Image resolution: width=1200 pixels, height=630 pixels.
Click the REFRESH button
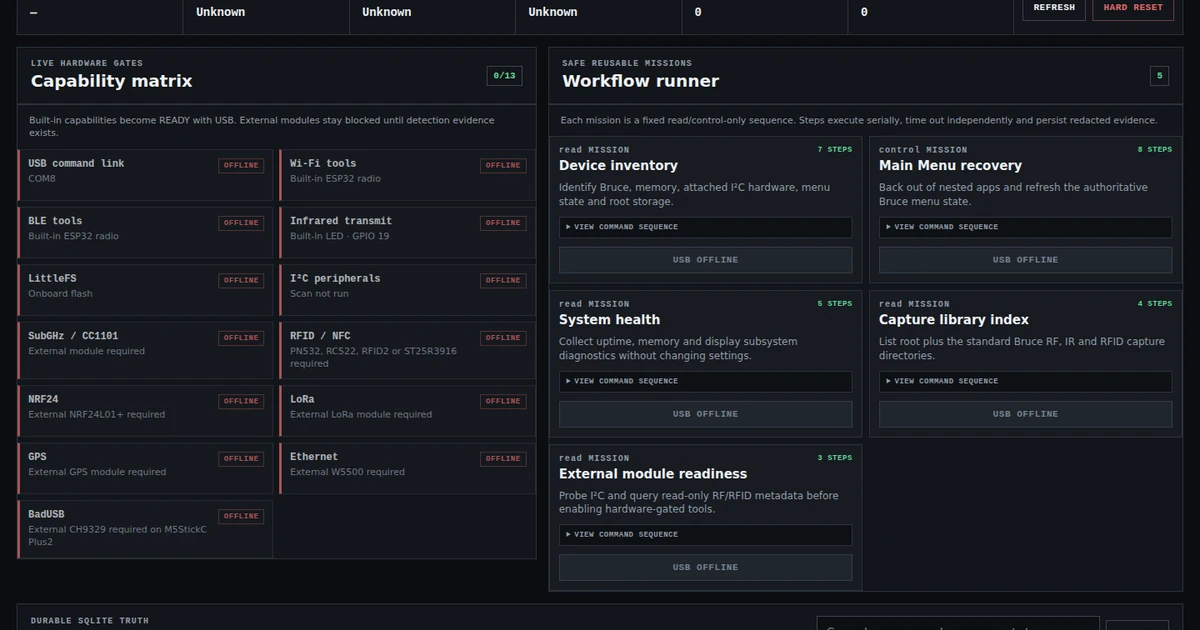pyautogui.click(x=1054, y=8)
